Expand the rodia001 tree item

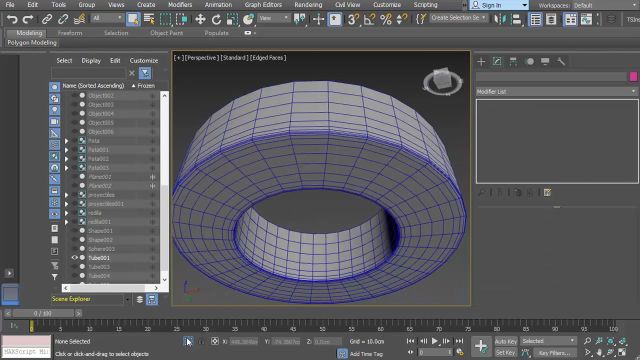pyautogui.click(x=67, y=222)
